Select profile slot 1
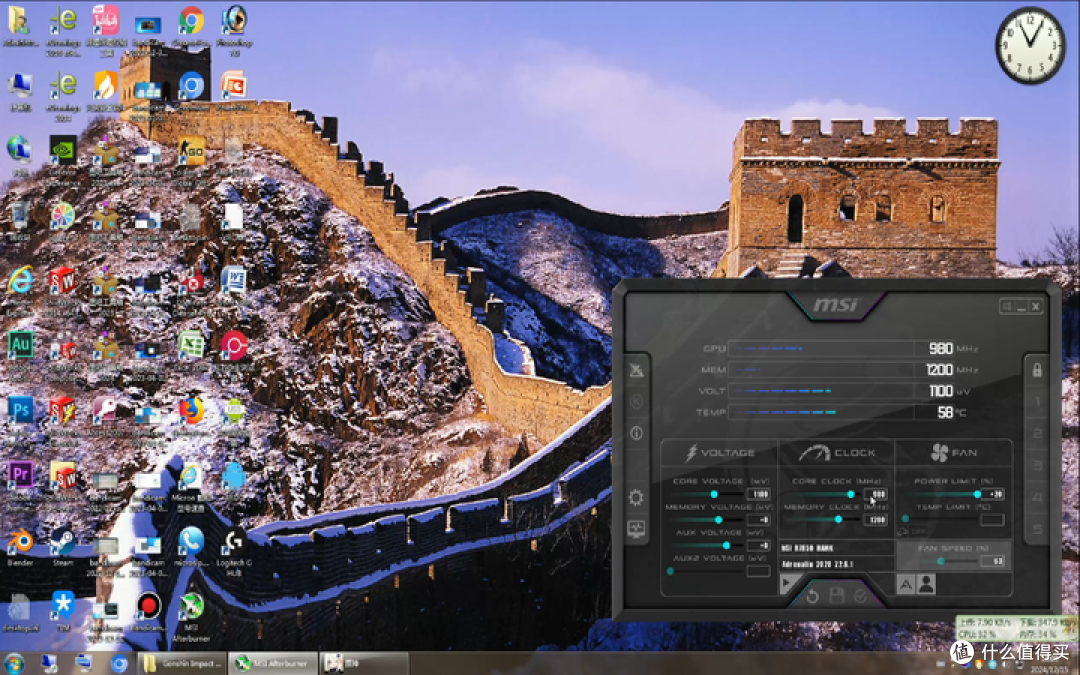Screen dimensions: 1080x675 (x=1037, y=402)
